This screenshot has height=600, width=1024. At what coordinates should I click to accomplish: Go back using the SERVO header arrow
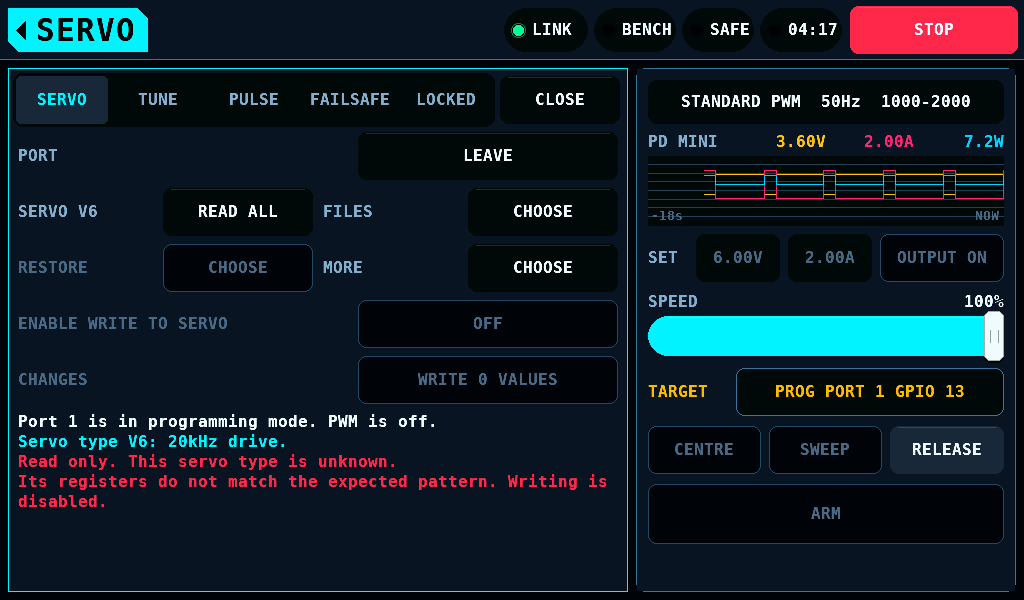tap(78, 30)
